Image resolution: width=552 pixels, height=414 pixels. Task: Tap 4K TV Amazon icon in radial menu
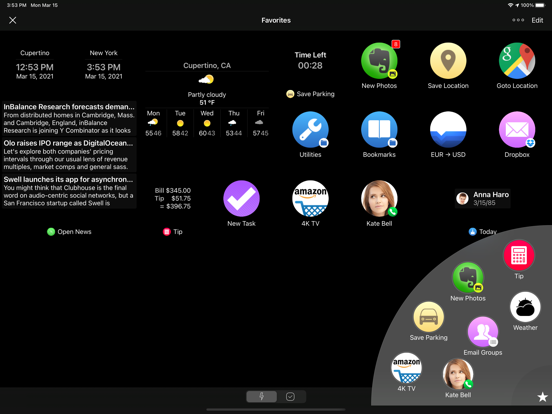[406, 368]
